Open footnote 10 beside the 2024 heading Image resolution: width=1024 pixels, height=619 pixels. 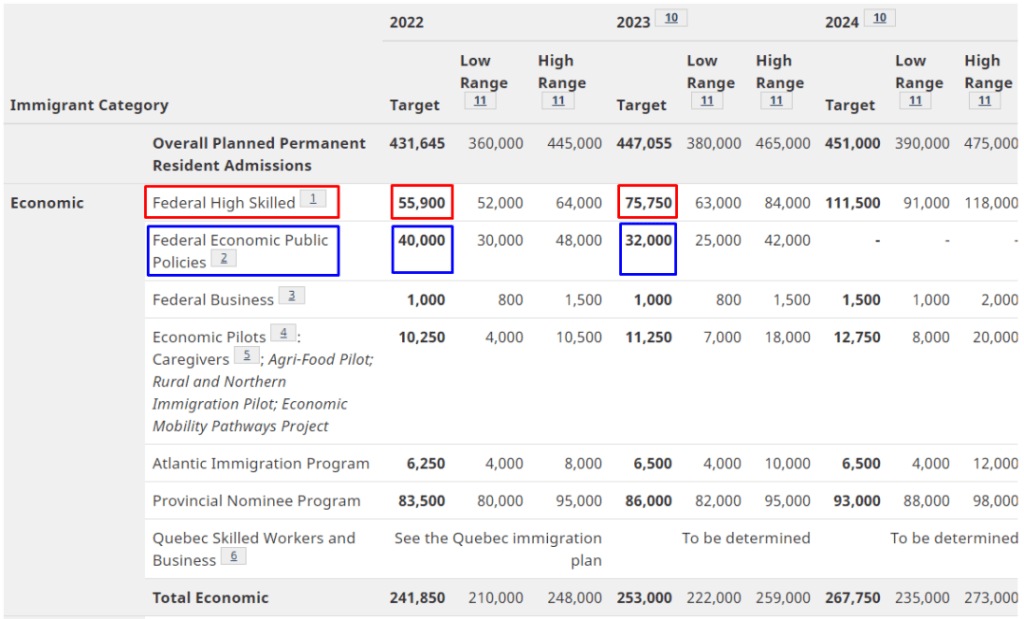[x=879, y=18]
